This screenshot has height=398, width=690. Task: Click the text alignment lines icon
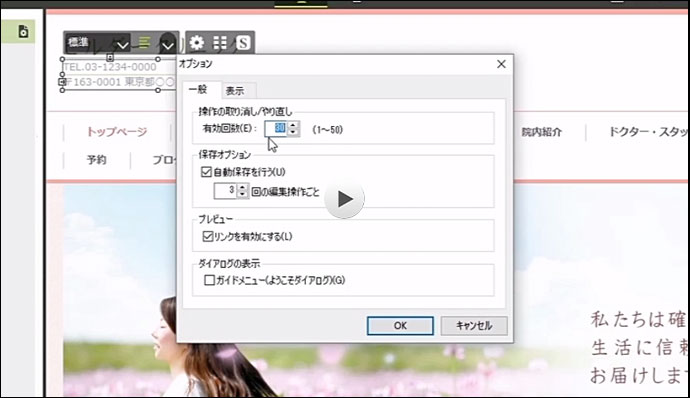point(144,43)
